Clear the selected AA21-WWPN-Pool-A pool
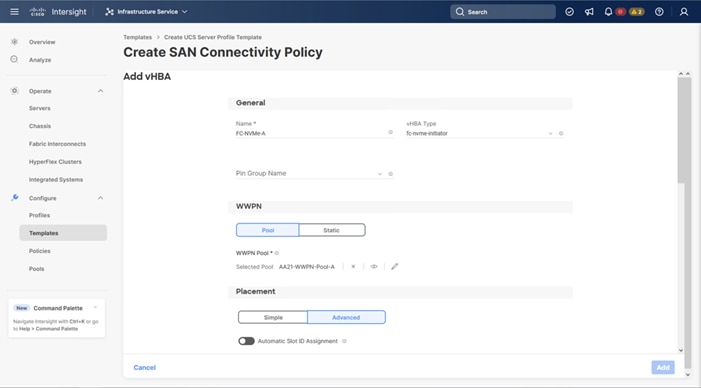Screen dimensions: 701x388 353,266
